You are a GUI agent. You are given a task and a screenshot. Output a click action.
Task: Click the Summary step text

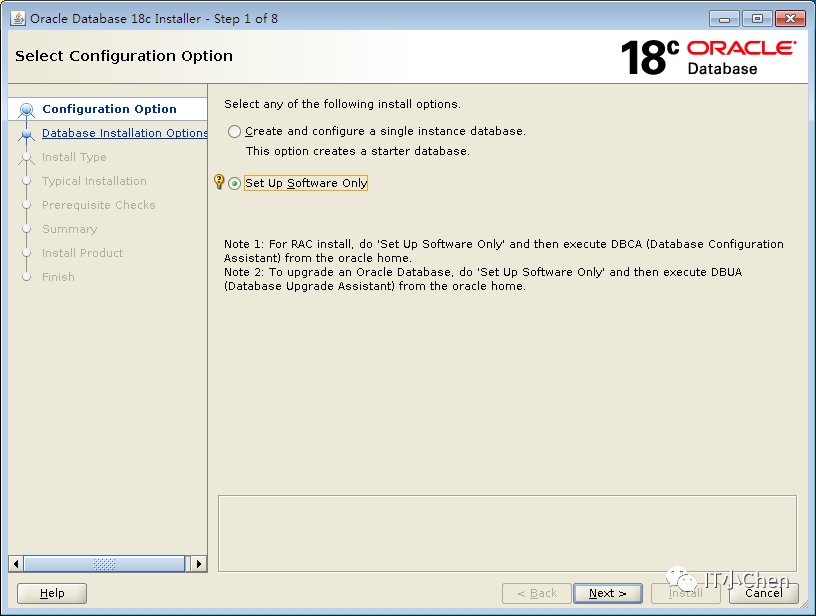click(69, 229)
